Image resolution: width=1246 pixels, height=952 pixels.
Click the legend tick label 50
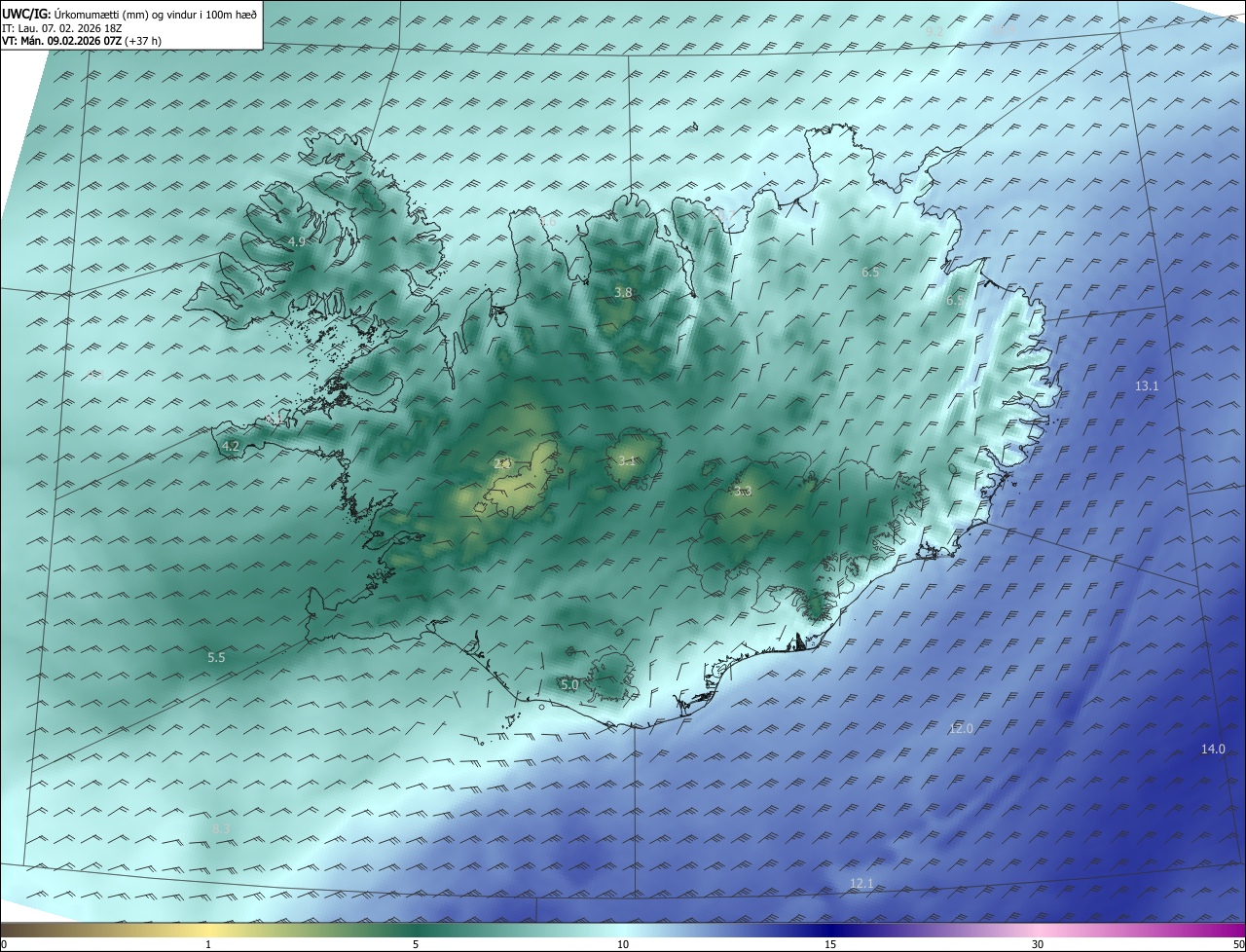point(1238,944)
